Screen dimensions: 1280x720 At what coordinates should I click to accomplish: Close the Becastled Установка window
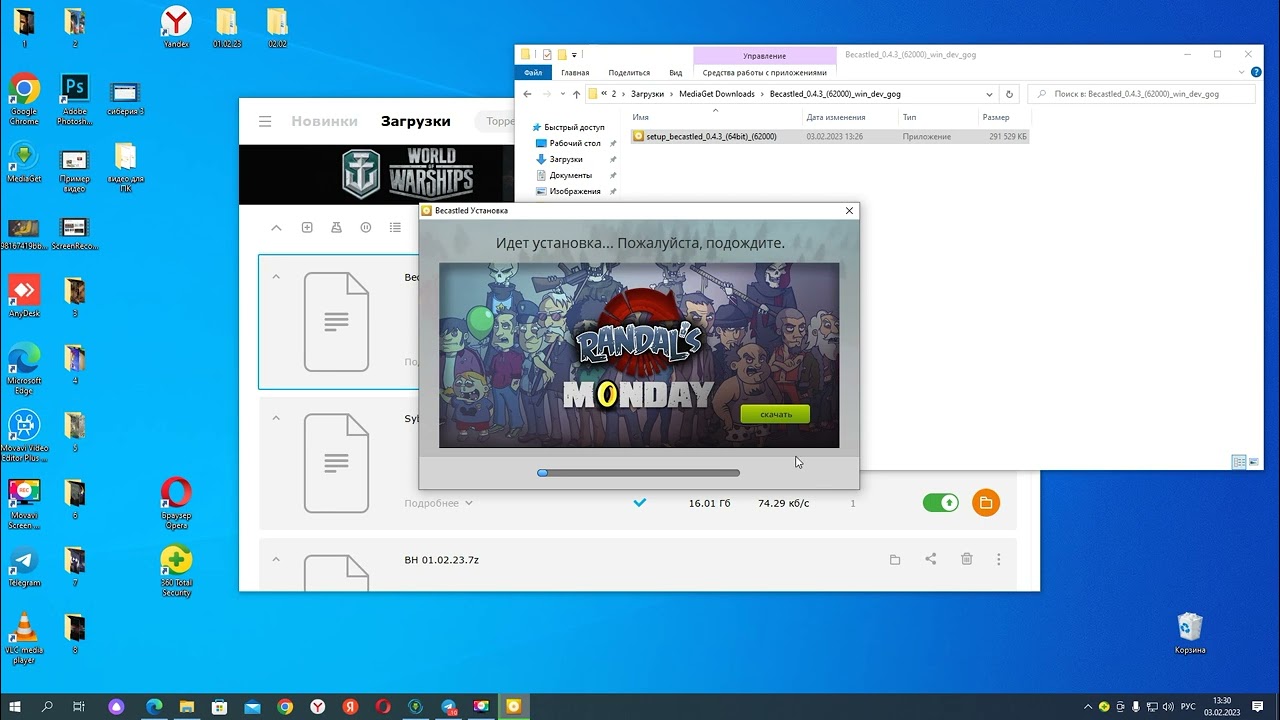[x=849, y=211]
